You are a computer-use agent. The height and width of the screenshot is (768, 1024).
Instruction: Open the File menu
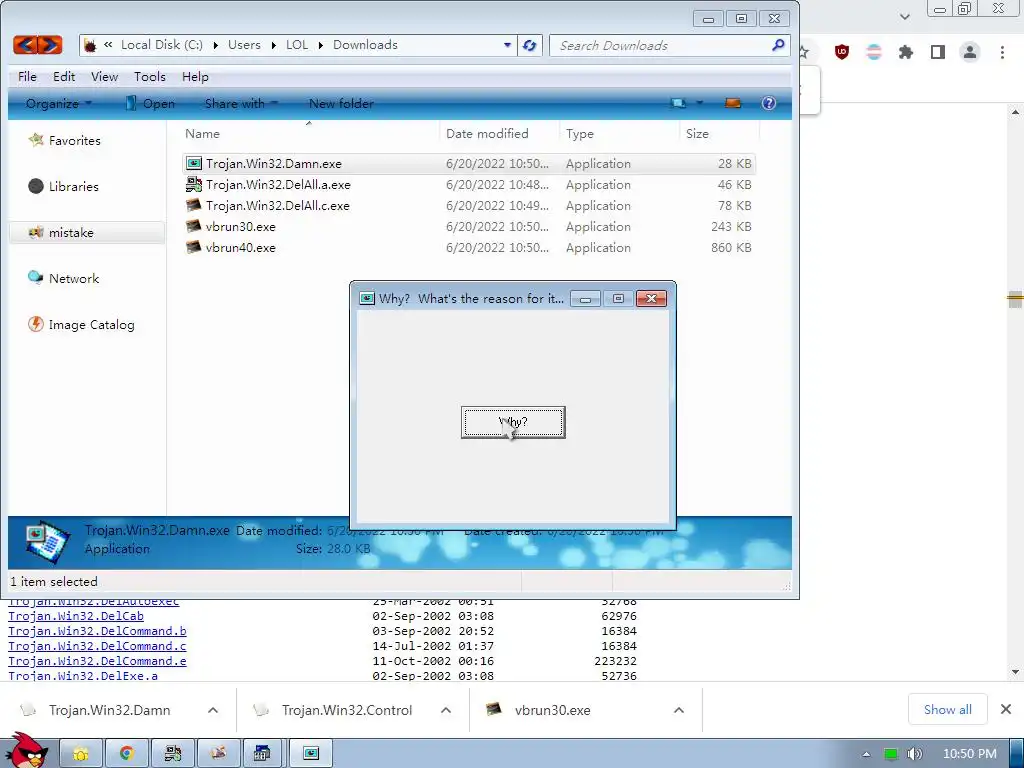tap(27, 76)
